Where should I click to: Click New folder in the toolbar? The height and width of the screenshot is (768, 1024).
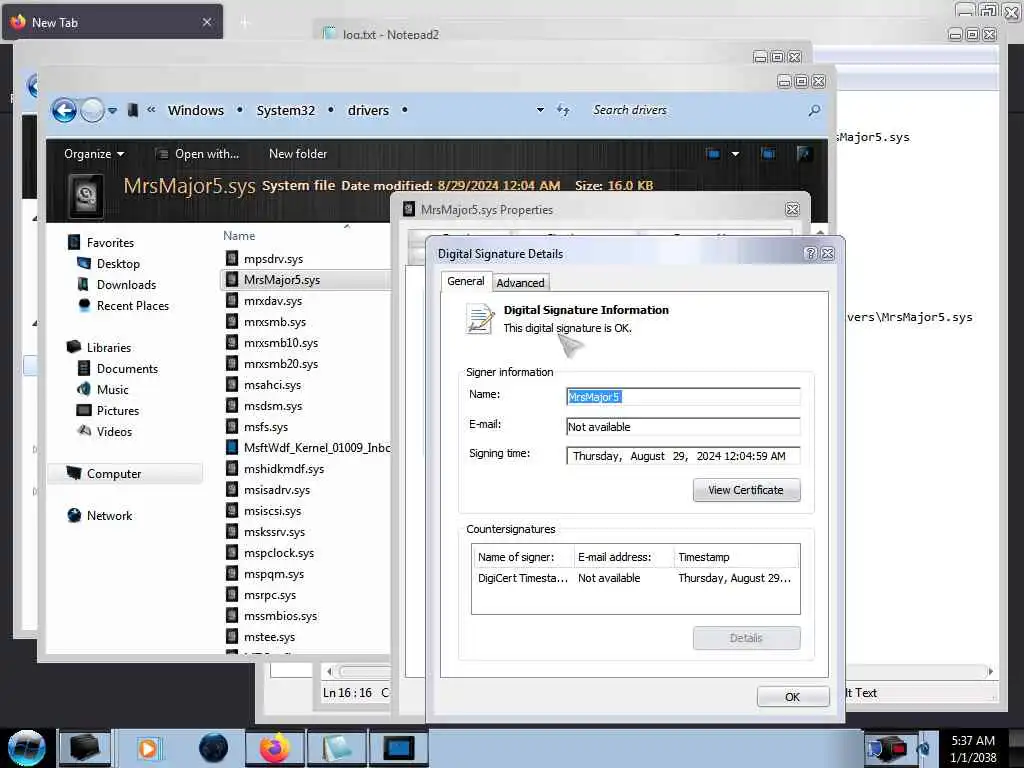(298, 154)
